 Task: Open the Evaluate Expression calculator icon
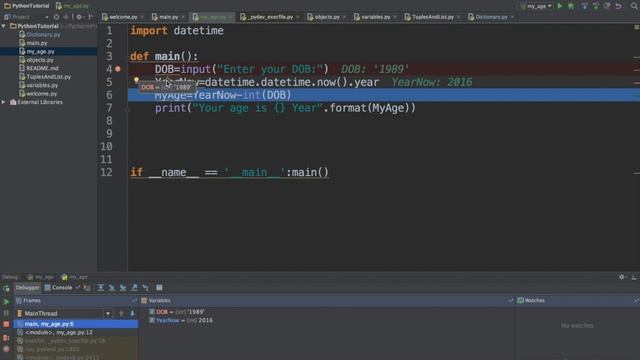click(159, 288)
